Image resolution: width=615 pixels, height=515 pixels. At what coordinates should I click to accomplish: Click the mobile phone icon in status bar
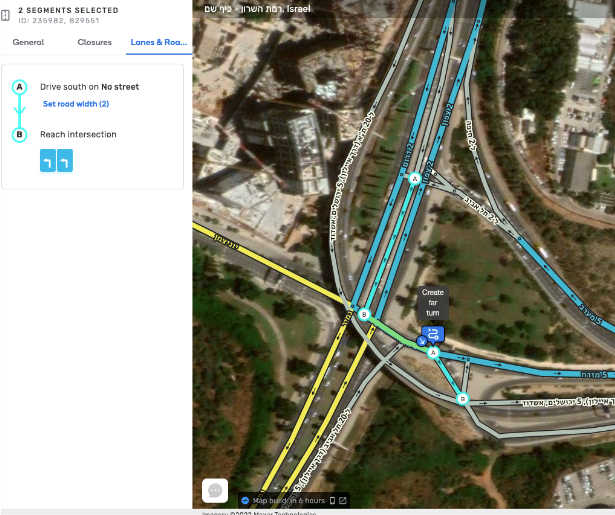tap(332, 500)
